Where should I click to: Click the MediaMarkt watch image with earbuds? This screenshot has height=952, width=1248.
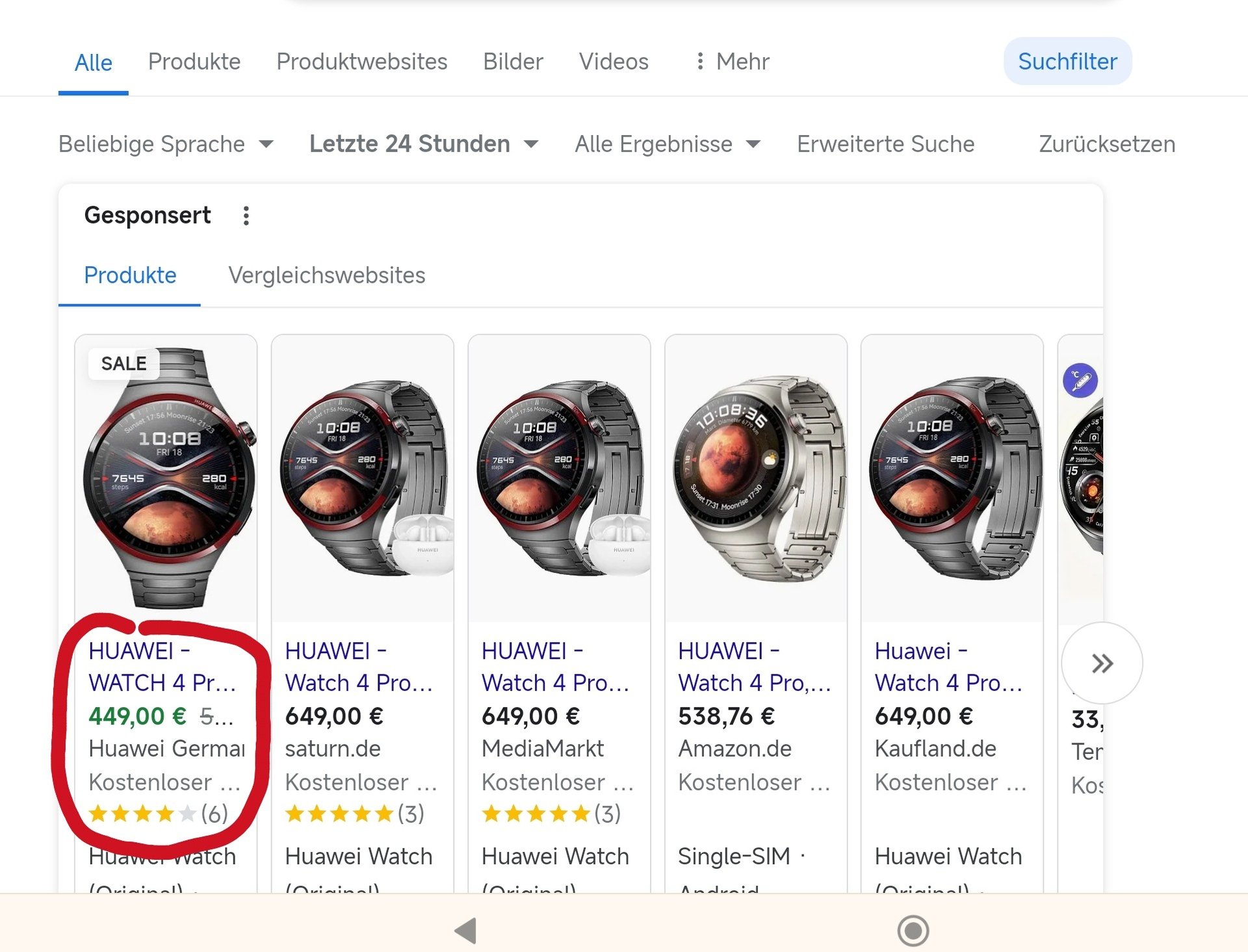[x=559, y=478]
